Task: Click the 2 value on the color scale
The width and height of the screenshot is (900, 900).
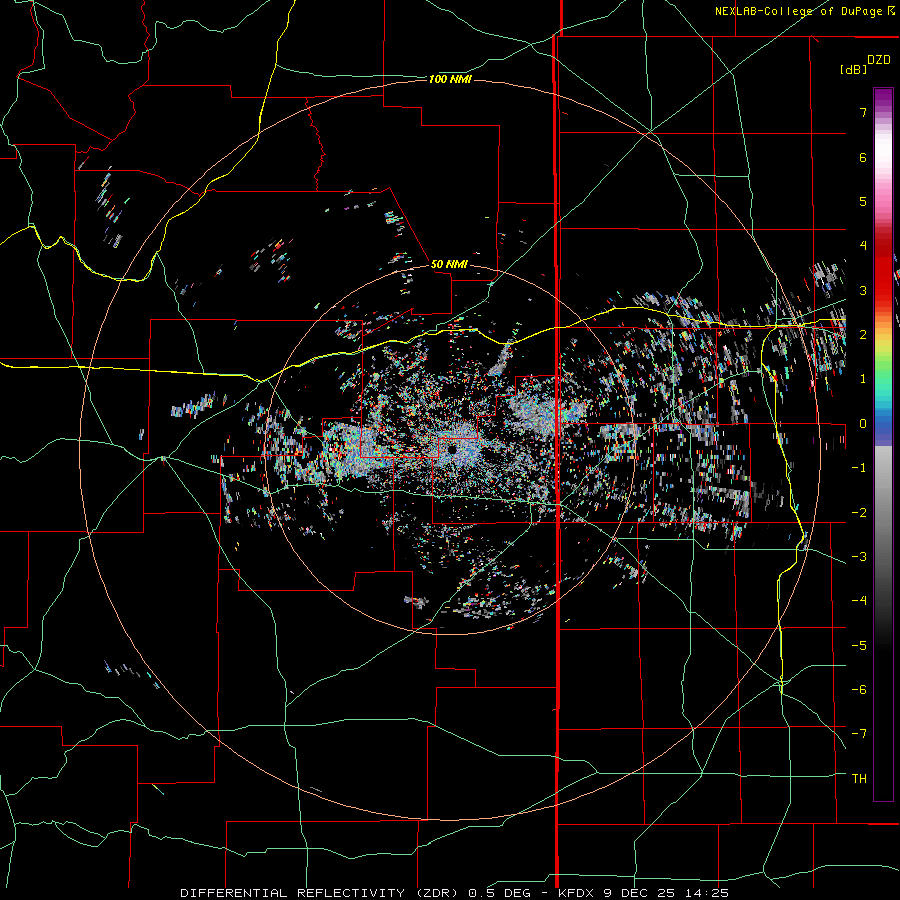Action: 863,335
